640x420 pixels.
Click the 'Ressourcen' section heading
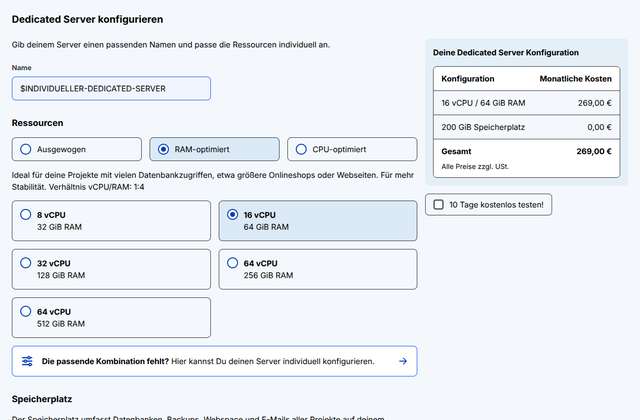pos(38,123)
